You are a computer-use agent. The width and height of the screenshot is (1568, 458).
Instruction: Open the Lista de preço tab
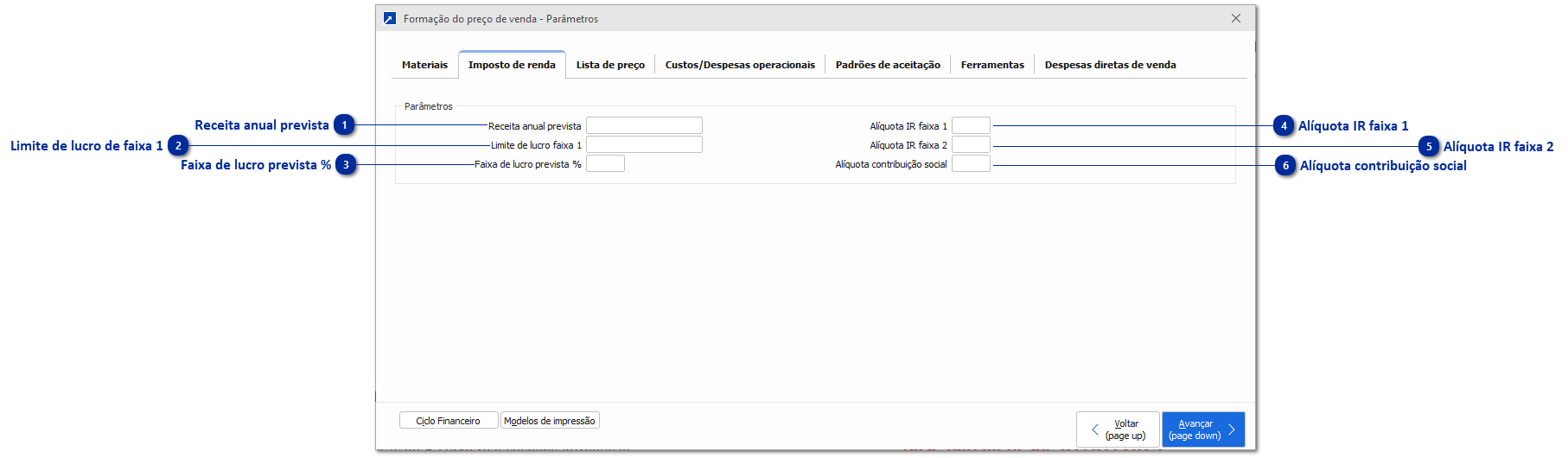(x=610, y=65)
